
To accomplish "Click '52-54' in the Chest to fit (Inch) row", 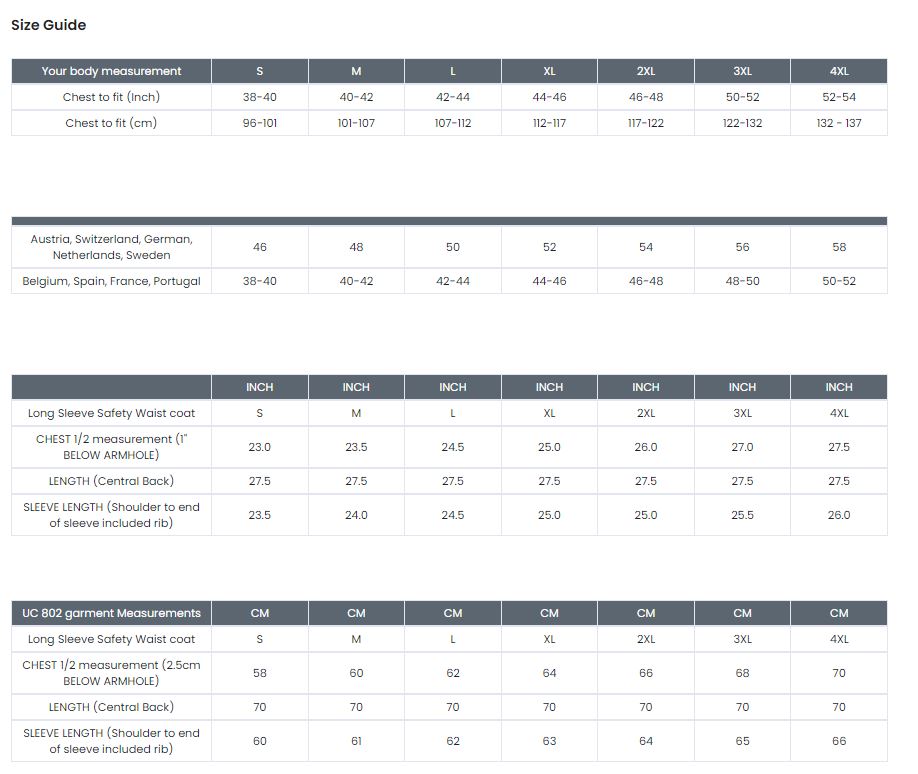I will point(839,97).
